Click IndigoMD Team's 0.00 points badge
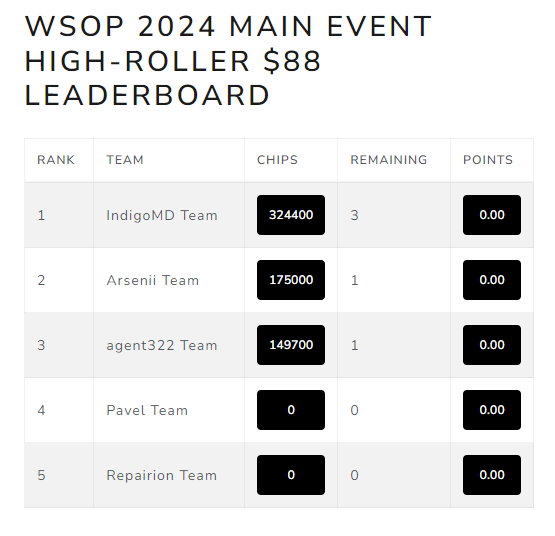Screen dimensions: 555x536 point(492,215)
